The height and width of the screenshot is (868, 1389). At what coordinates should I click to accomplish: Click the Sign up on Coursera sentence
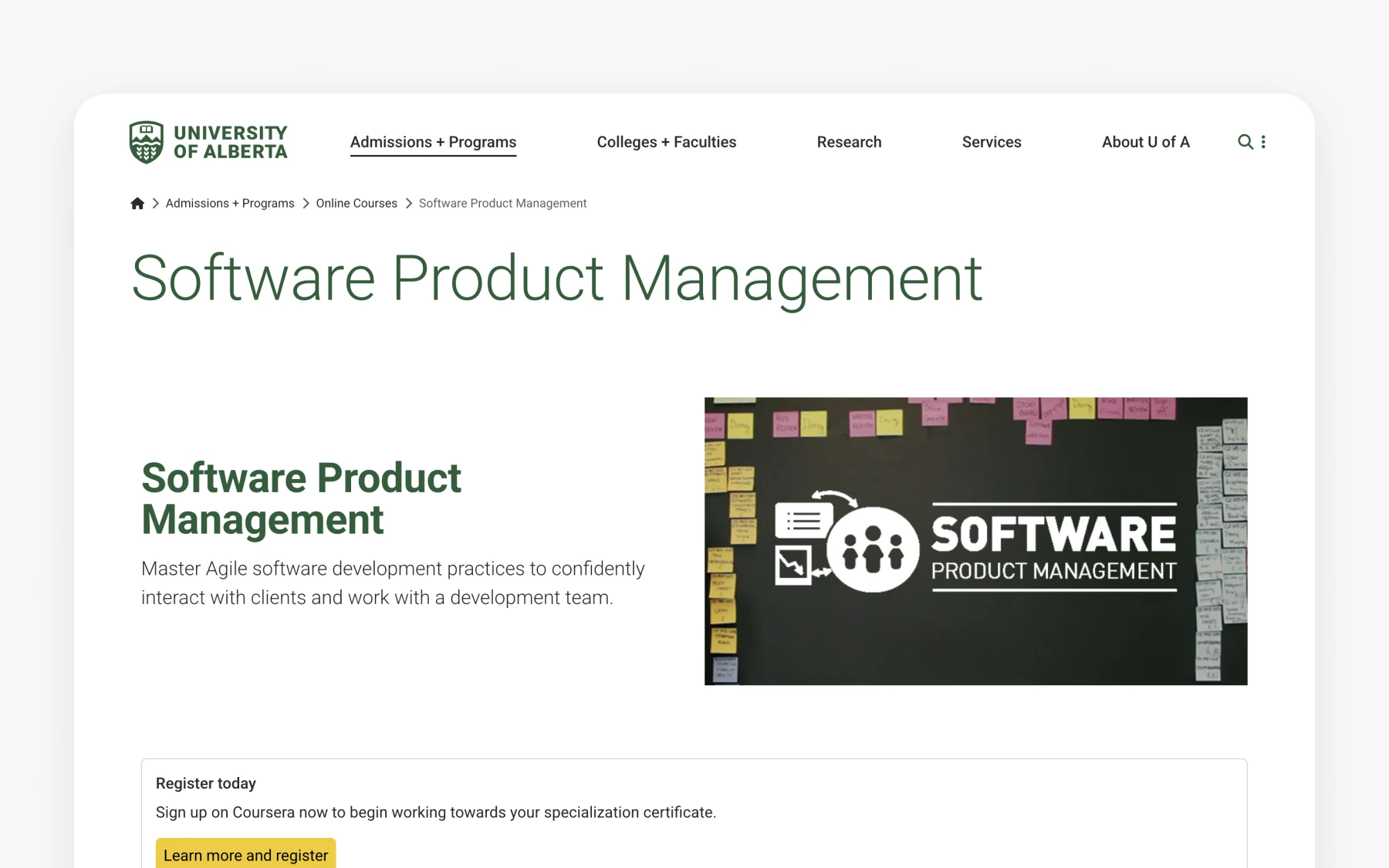(436, 812)
